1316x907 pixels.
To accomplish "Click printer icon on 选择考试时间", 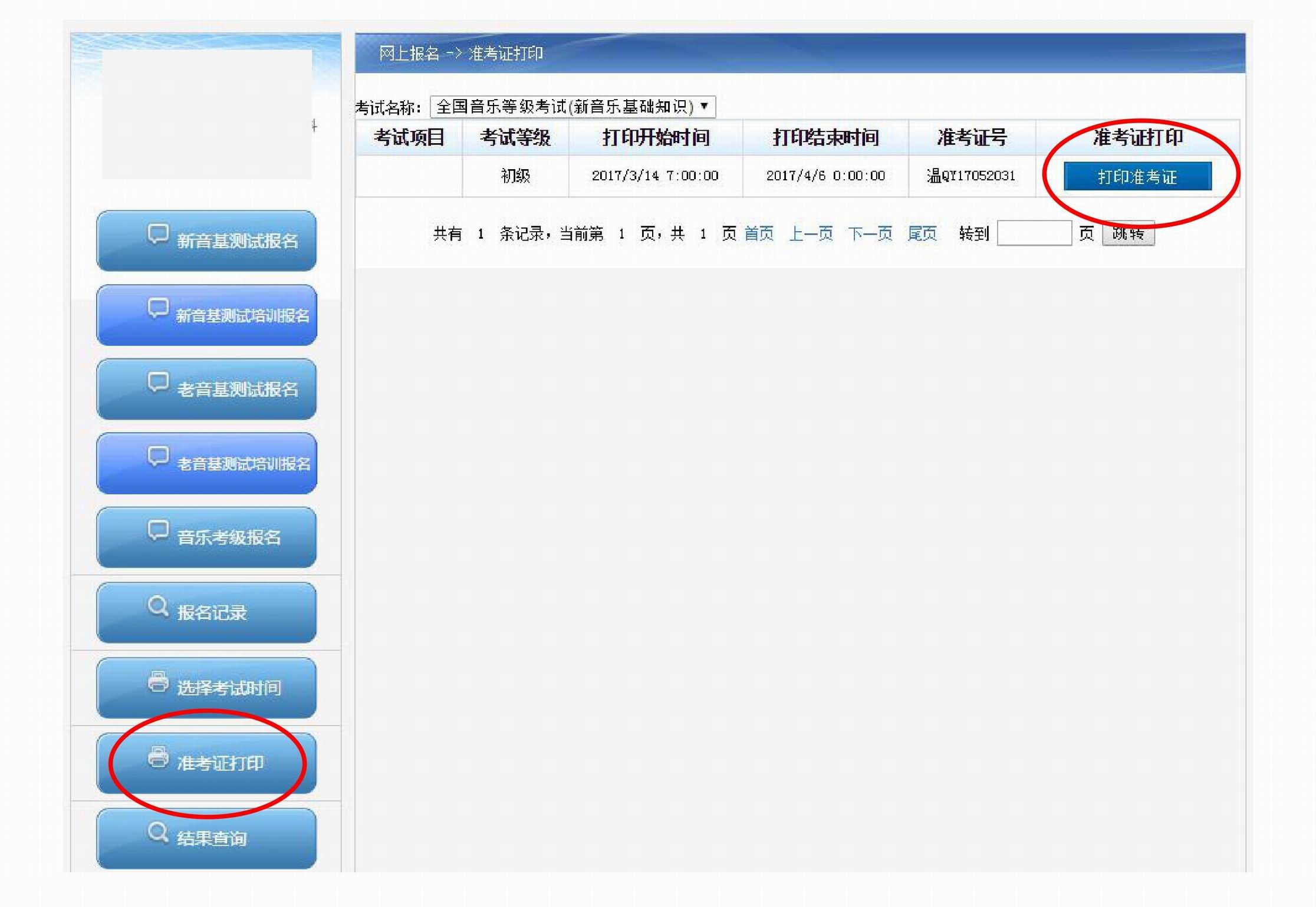I will click(x=158, y=681).
